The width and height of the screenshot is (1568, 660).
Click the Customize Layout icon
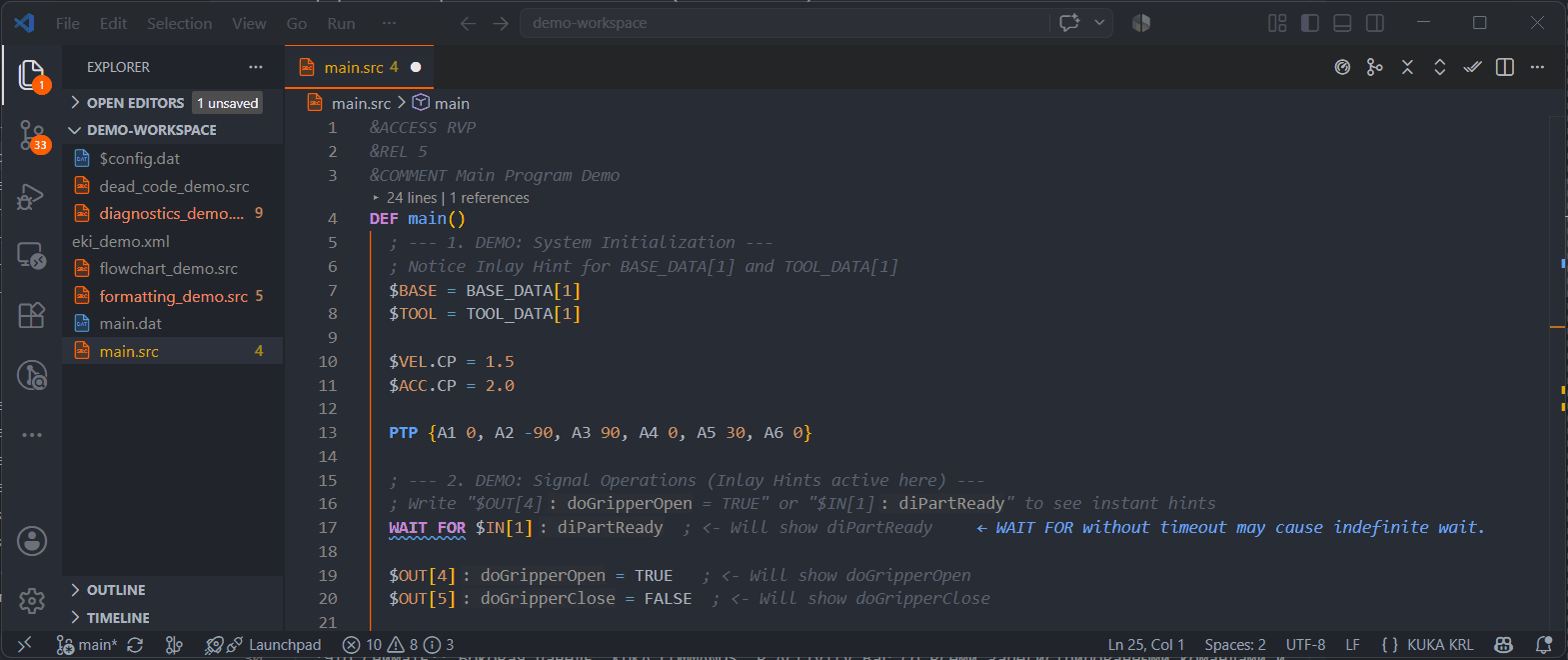pos(1277,23)
